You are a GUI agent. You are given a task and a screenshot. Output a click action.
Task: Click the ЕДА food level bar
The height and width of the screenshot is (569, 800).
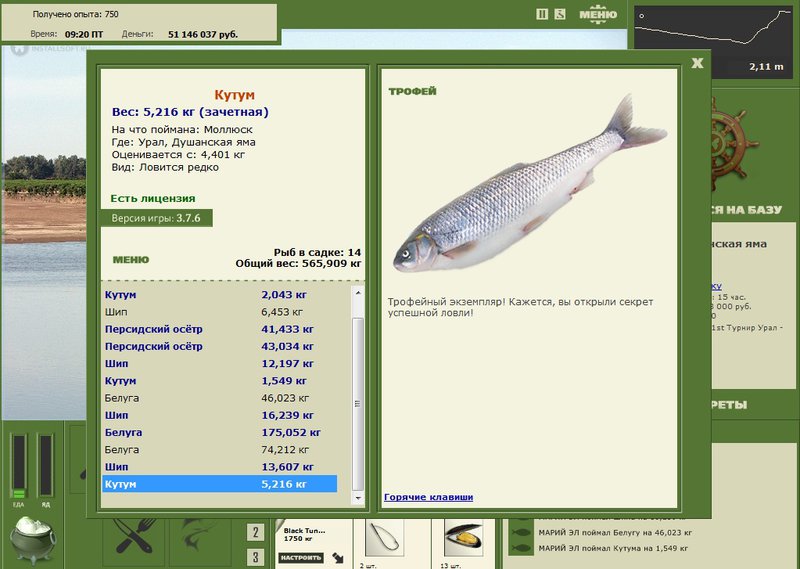[19, 466]
